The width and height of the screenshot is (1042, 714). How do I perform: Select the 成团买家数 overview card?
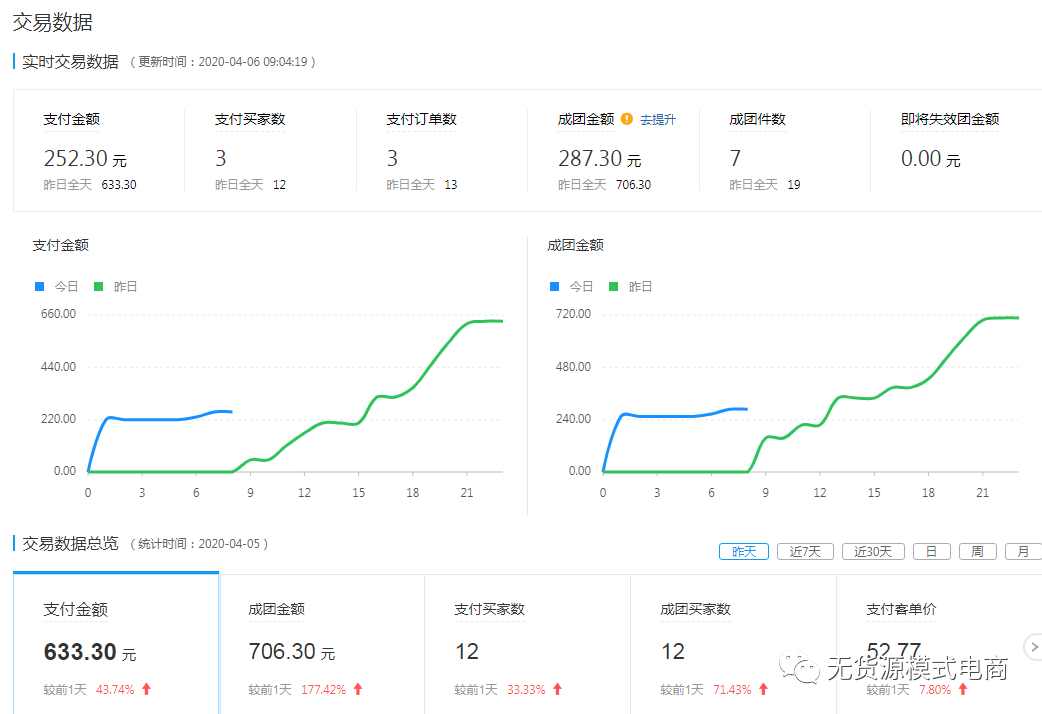(734, 645)
